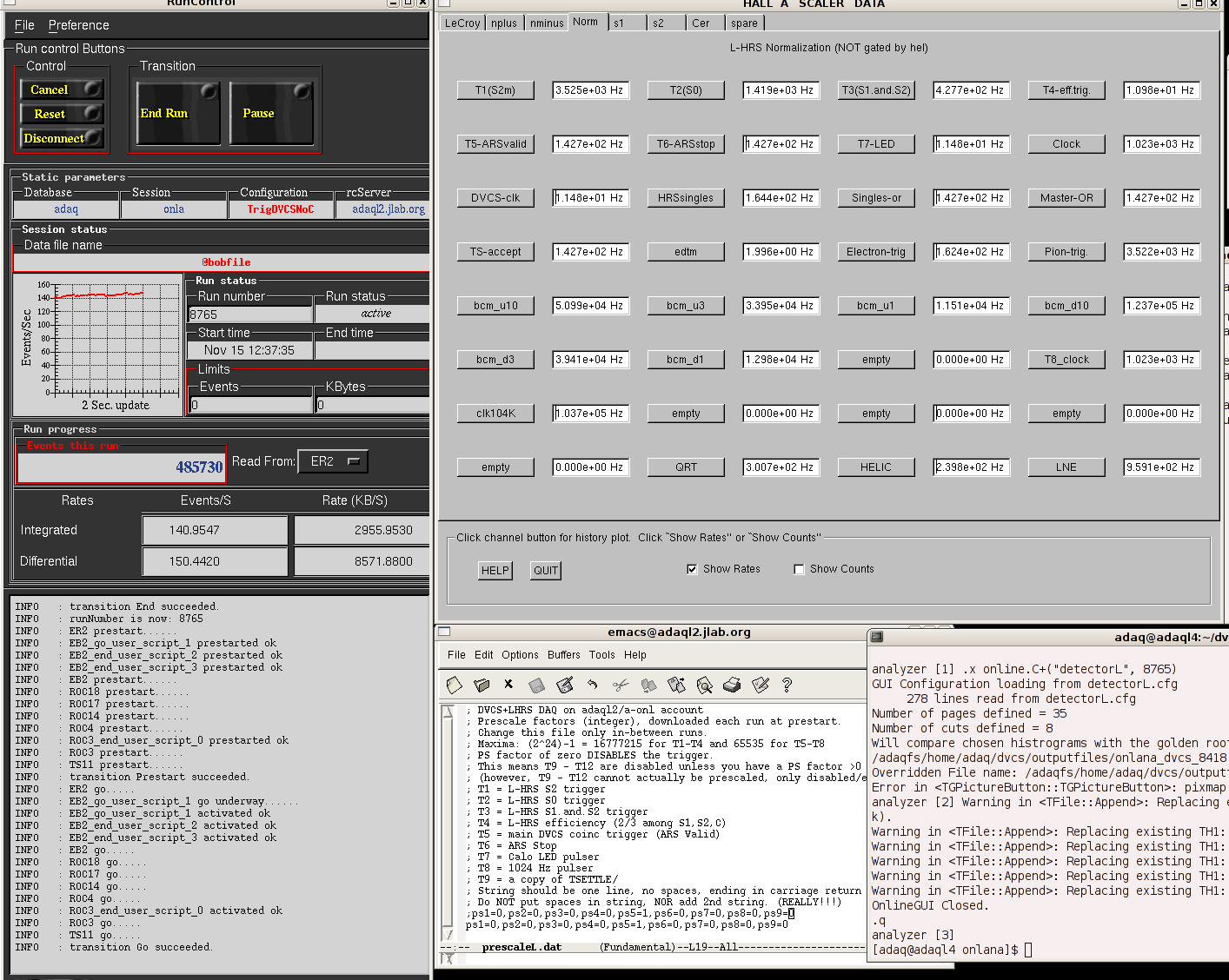Image resolution: width=1229 pixels, height=980 pixels.
Task: Click the Electron-trig channel button
Action: point(876,252)
